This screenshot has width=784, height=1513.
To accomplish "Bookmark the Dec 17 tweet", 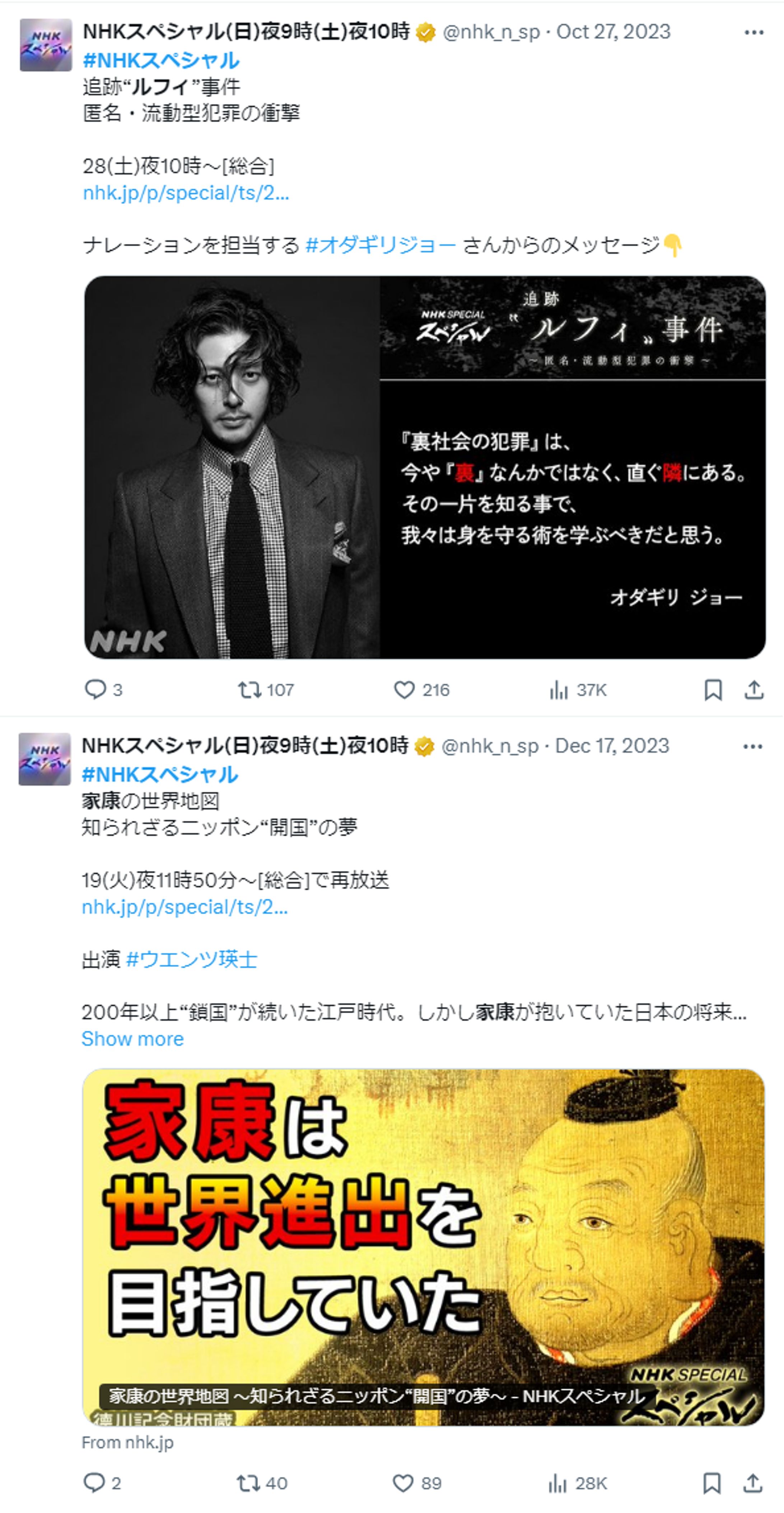I will (x=712, y=1483).
